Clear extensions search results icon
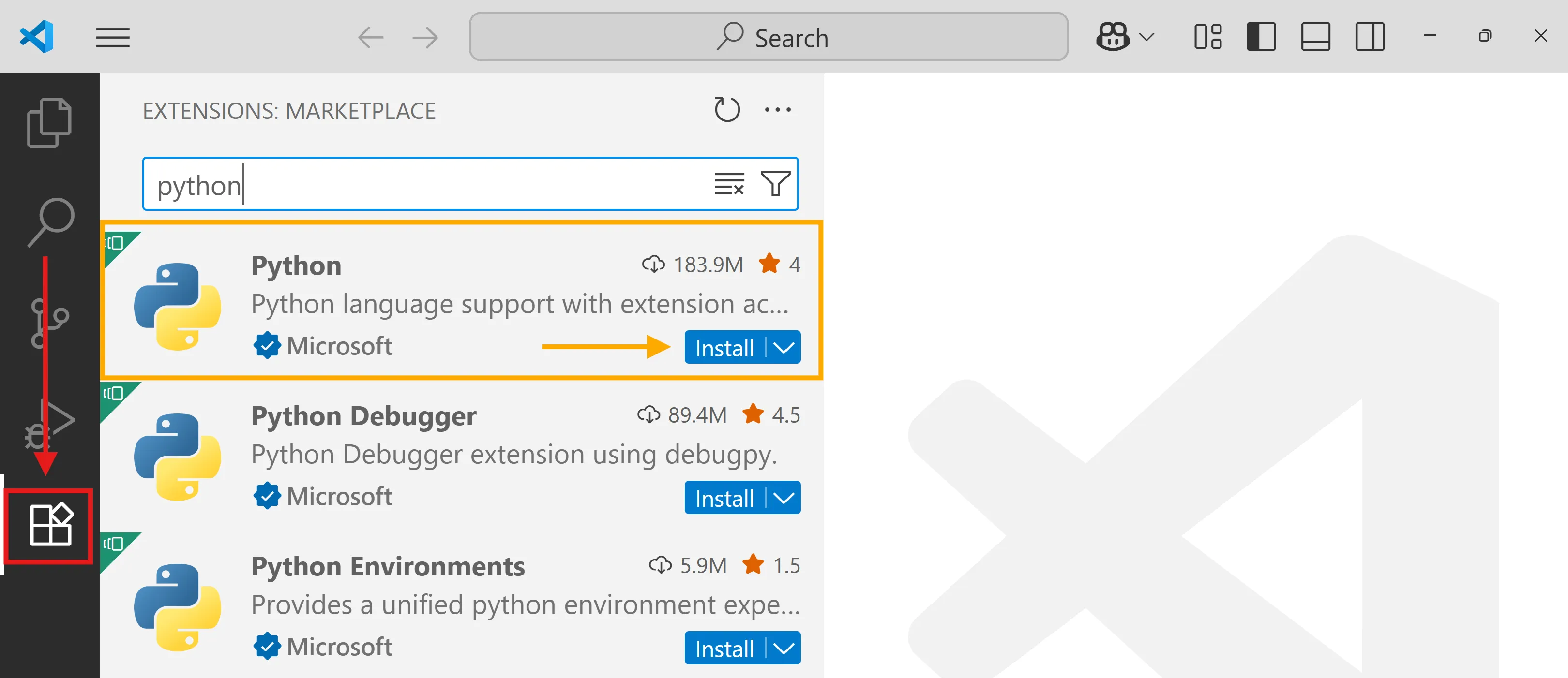 point(729,184)
